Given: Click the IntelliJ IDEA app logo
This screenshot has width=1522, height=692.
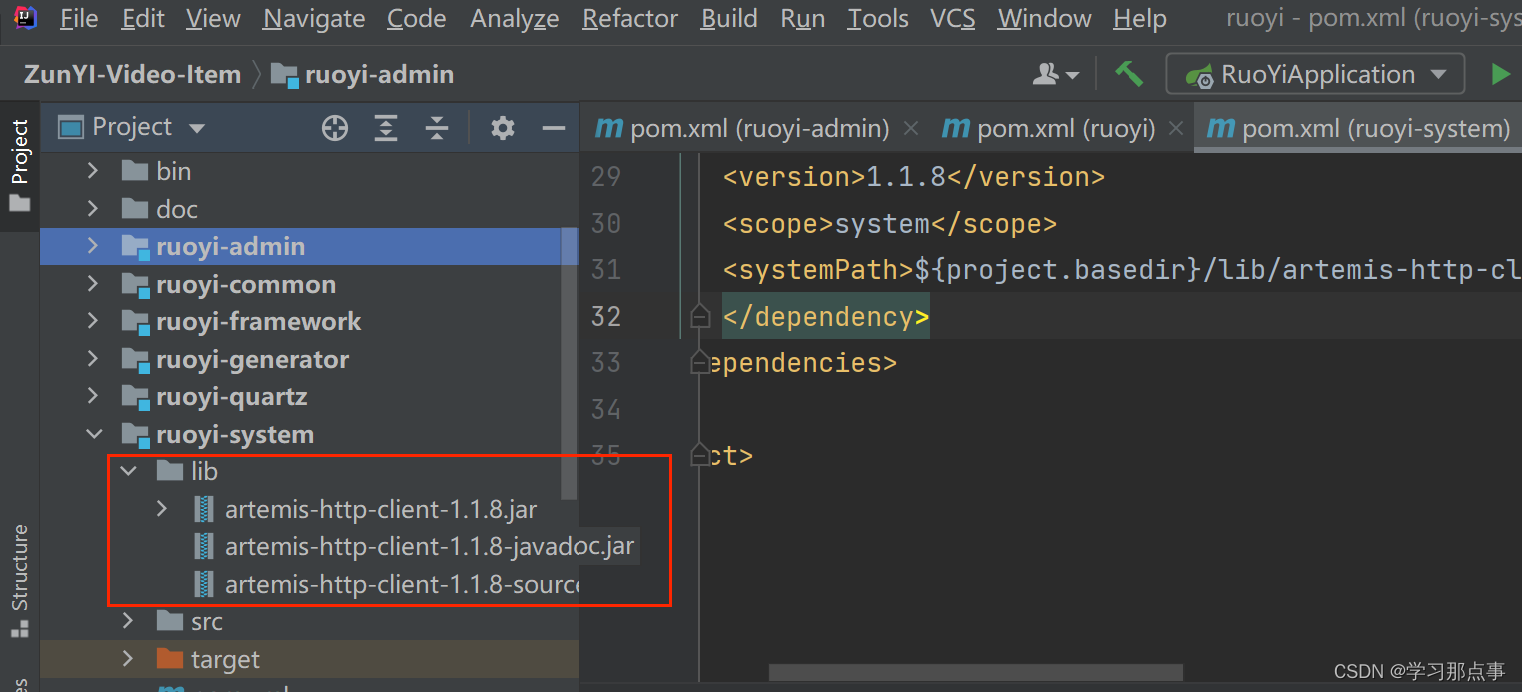Looking at the screenshot, I should [x=26, y=18].
